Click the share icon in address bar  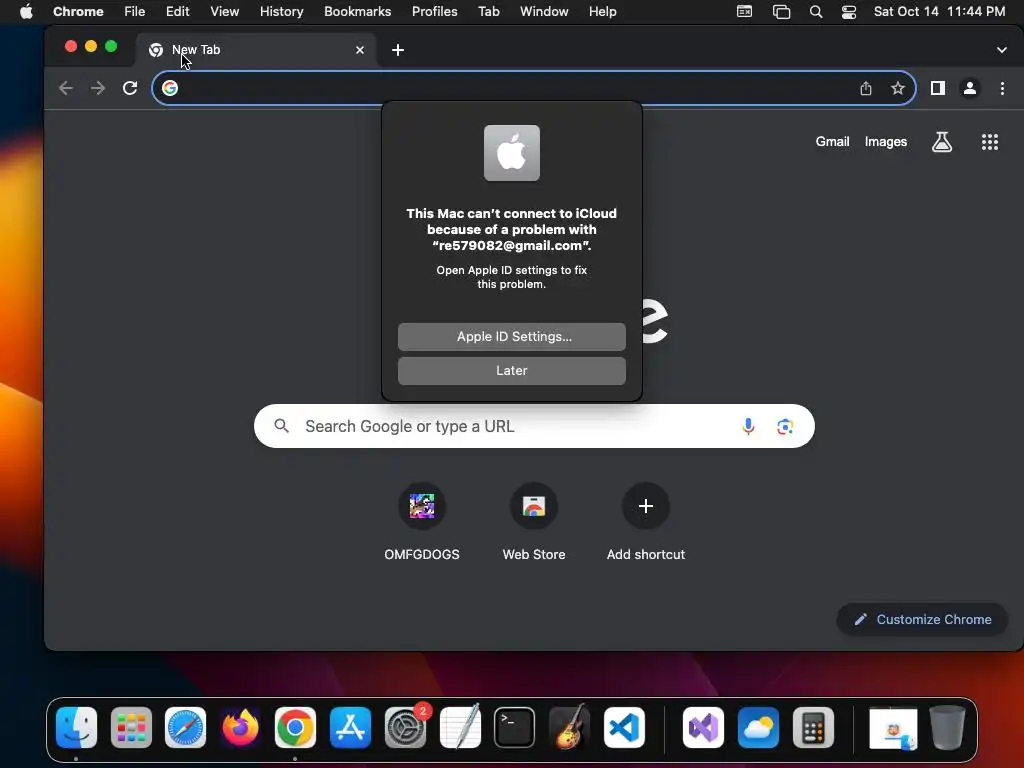click(866, 88)
